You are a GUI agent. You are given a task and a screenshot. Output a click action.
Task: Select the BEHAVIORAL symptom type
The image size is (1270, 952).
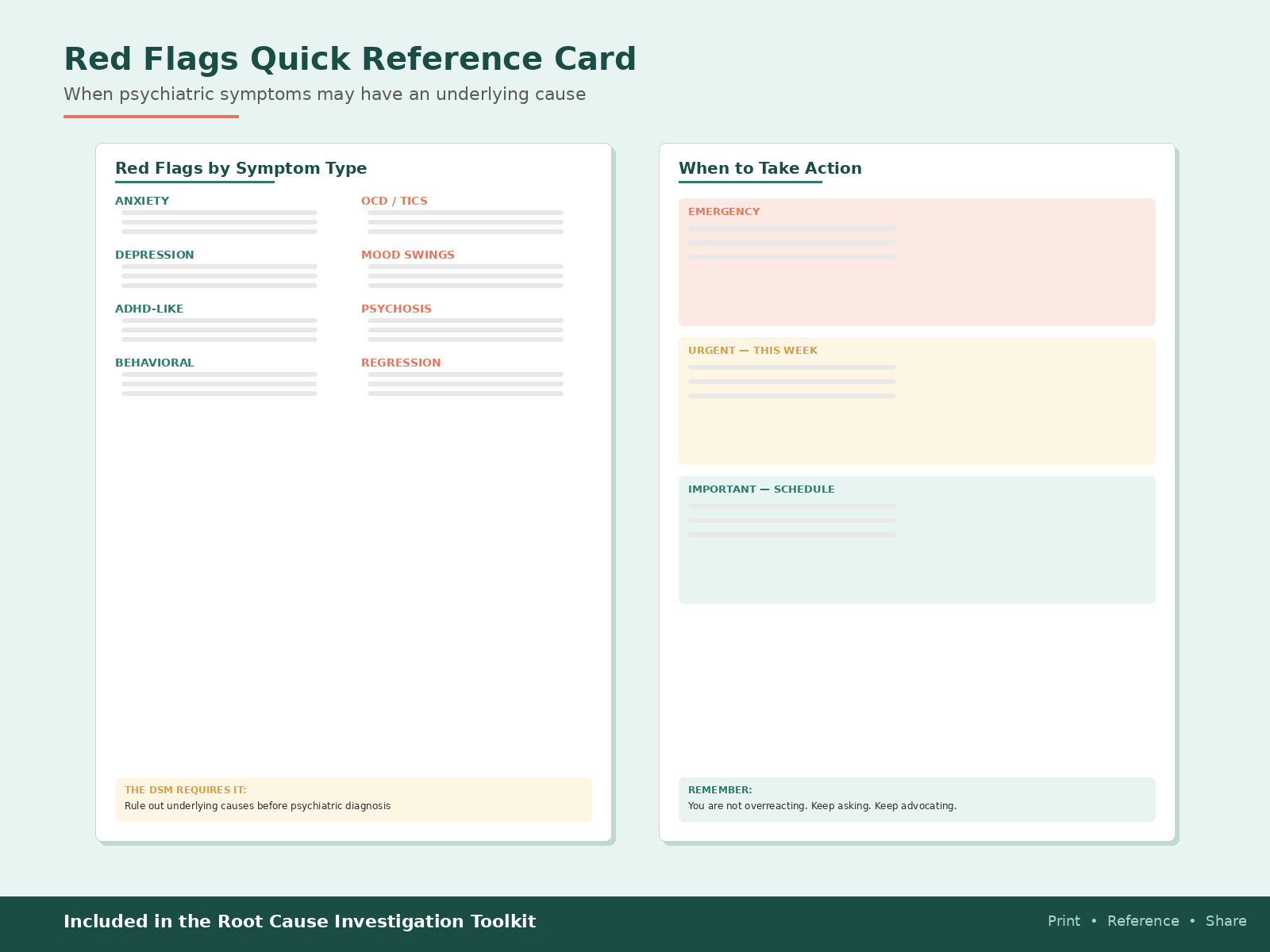click(155, 363)
